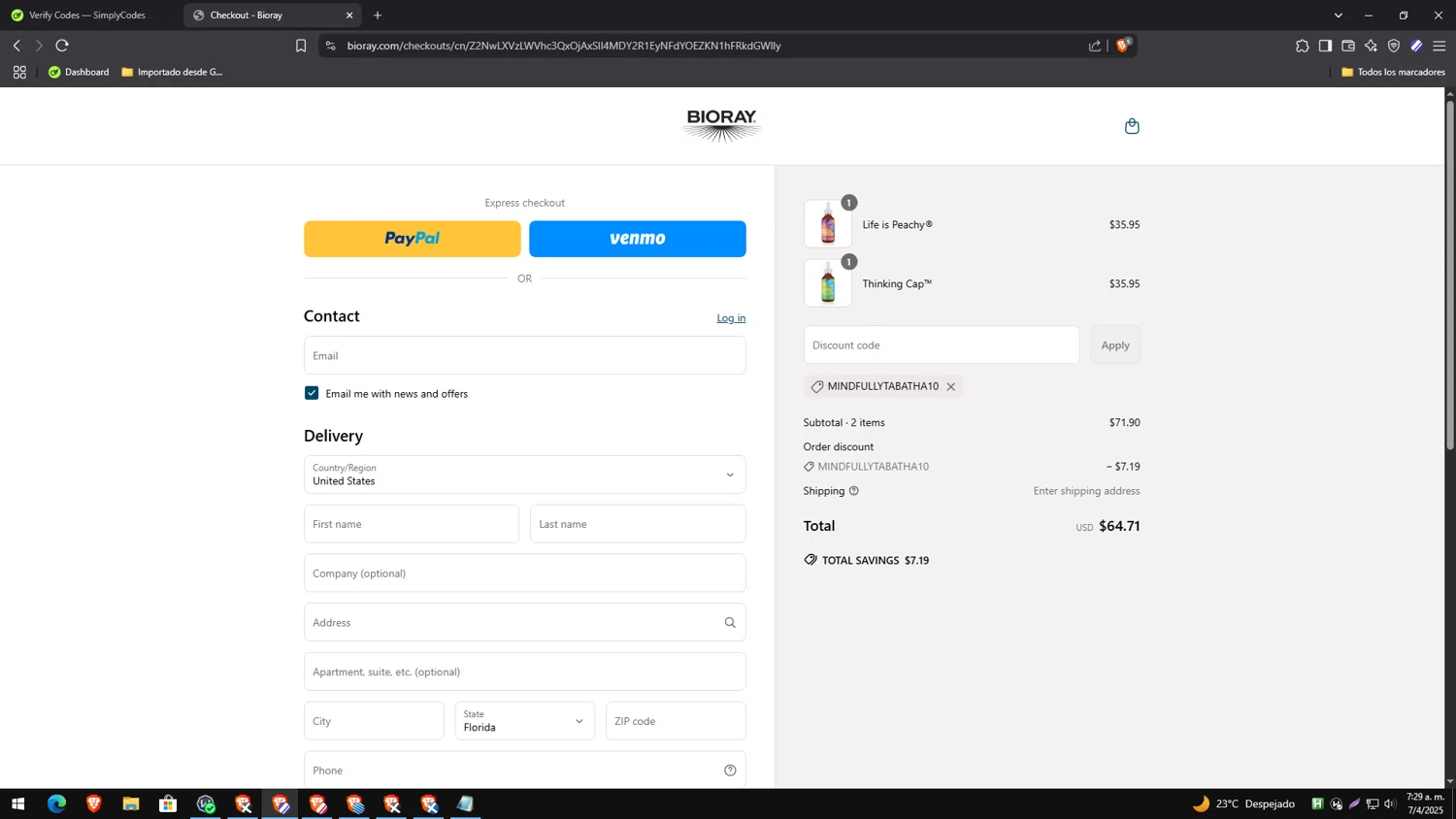Screen dimensions: 1456x819
Task: Toggle Email me with news and offers
Action: [x=312, y=393]
